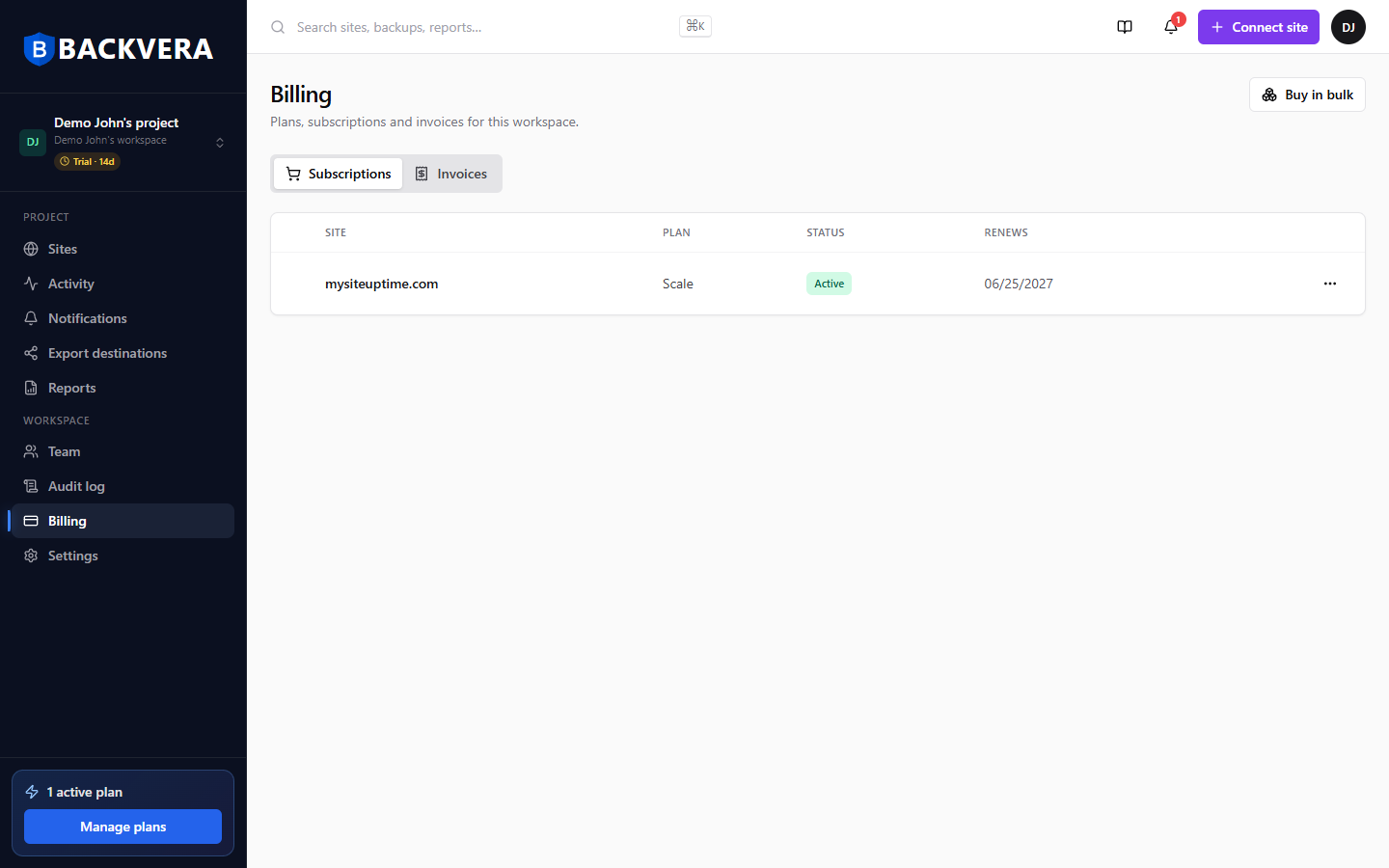
Task: Switch to the Invoices tab
Action: [x=451, y=174]
